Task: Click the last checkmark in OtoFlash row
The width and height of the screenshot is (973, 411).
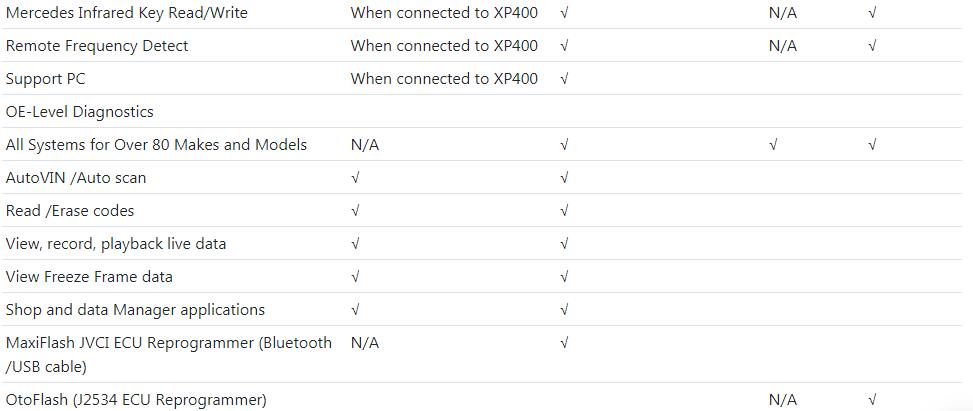Action: tap(872, 400)
